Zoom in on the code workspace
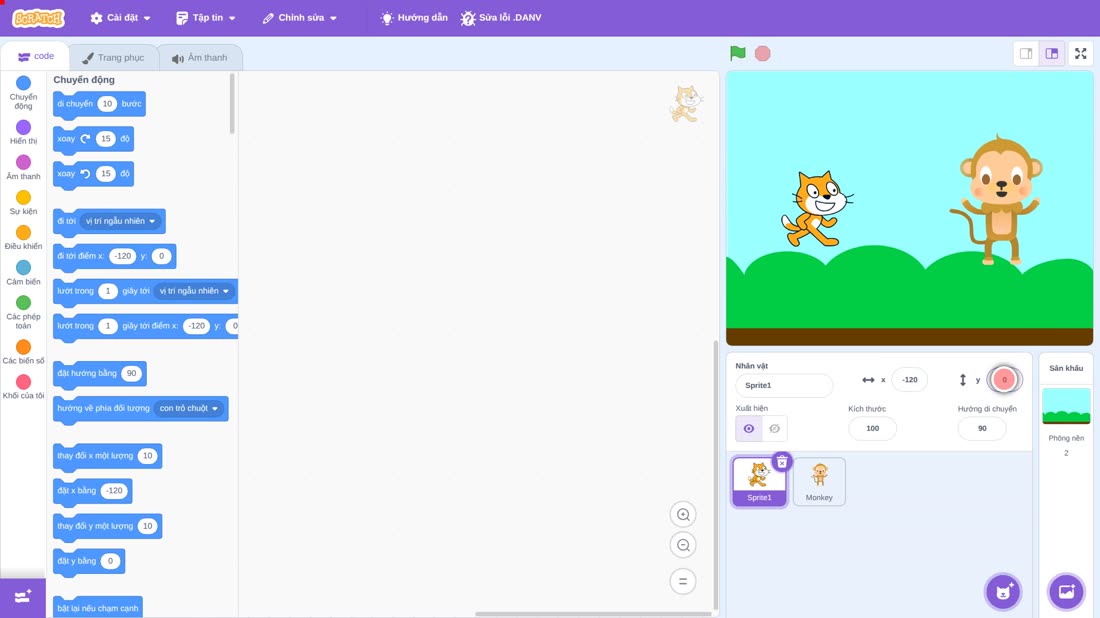1100x618 pixels. tap(683, 514)
